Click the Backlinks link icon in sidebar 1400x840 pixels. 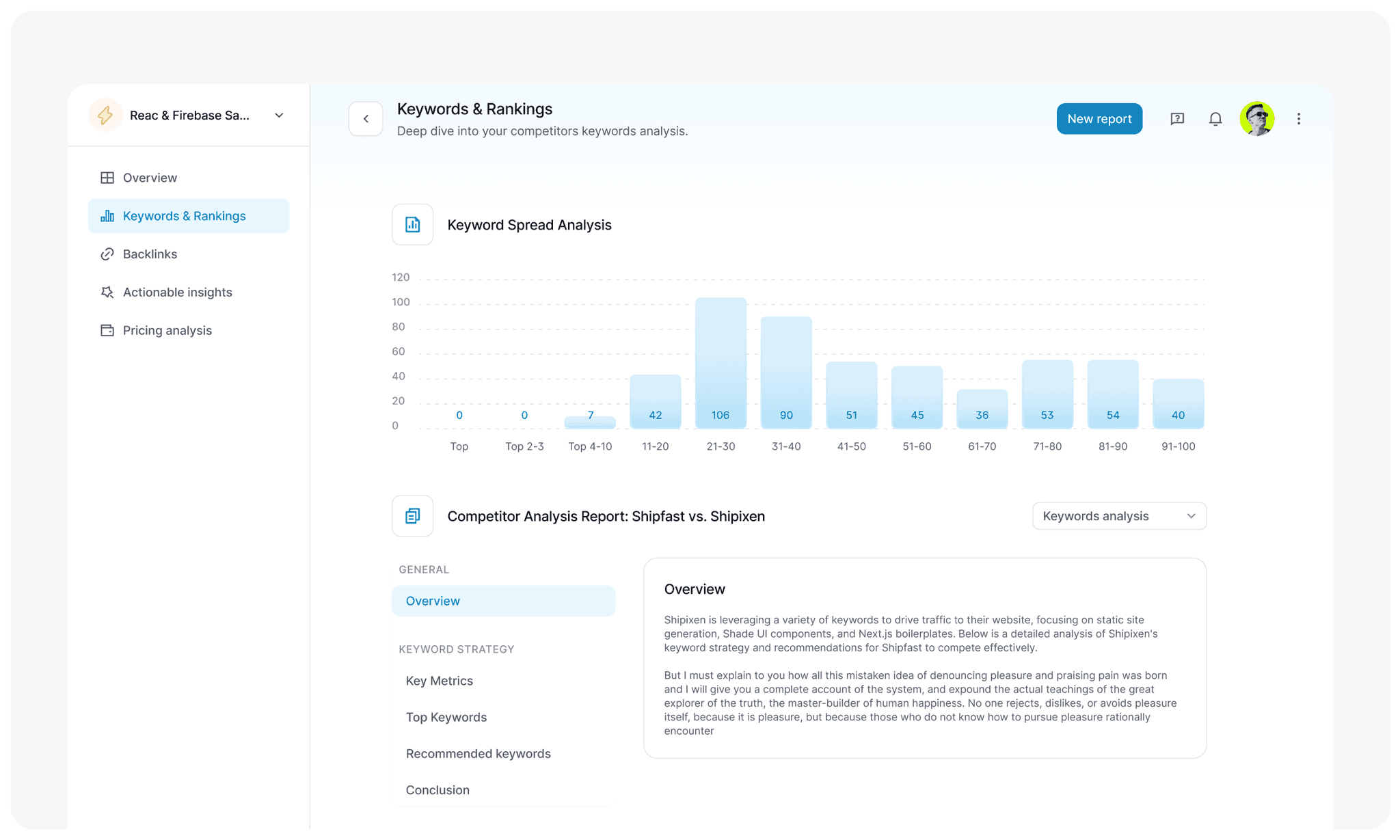(107, 254)
